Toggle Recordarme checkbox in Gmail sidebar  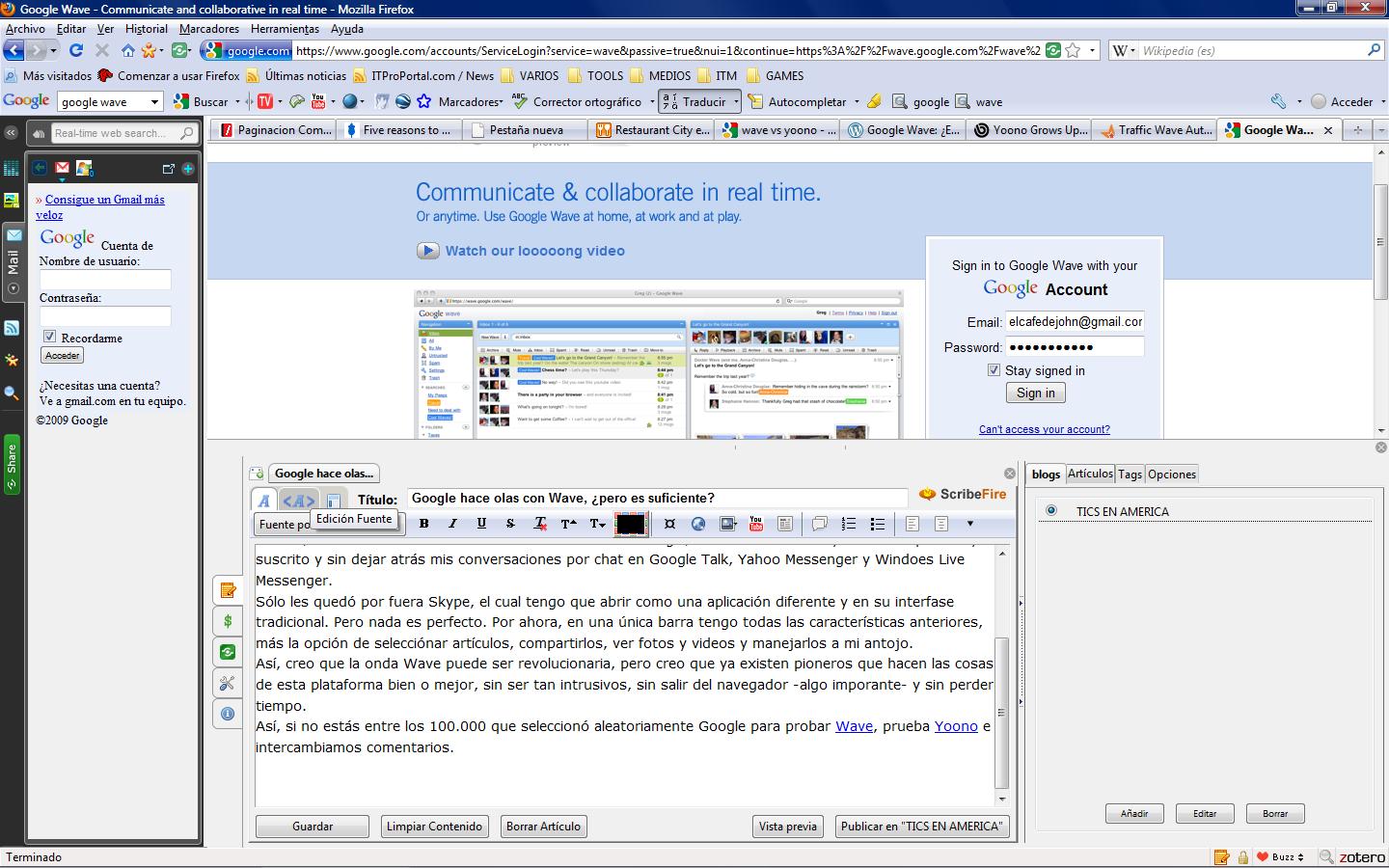click(49, 337)
